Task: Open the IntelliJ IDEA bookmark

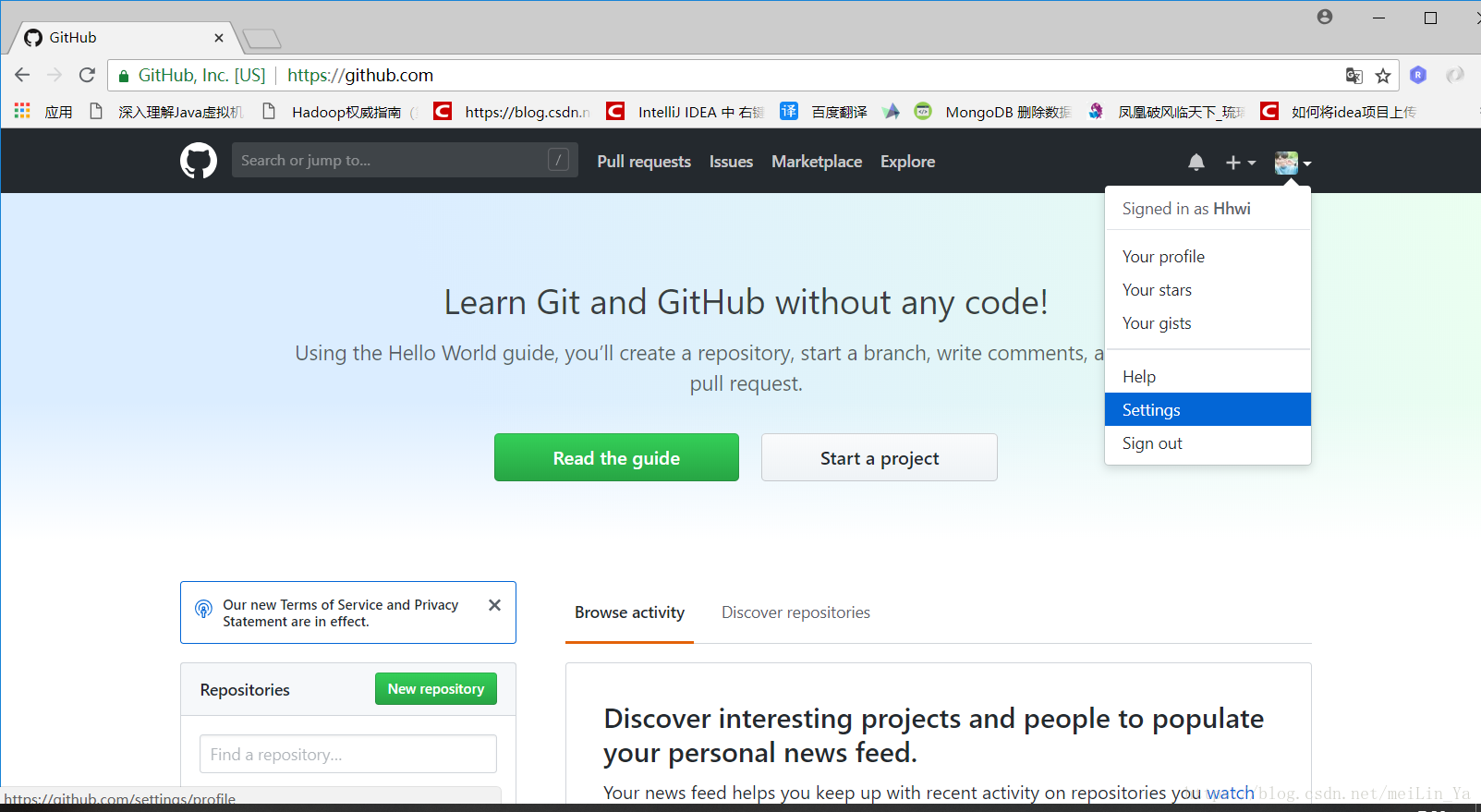Action: (686, 112)
